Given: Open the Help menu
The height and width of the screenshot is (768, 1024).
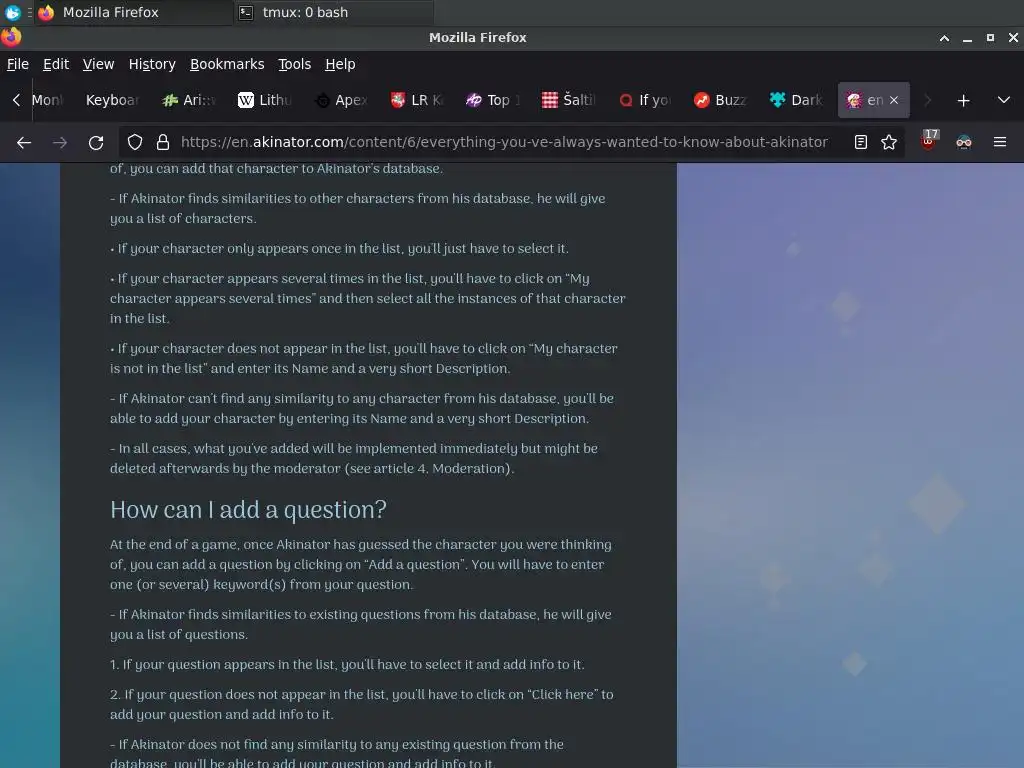Looking at the screenshot, I should coord(340,64).
